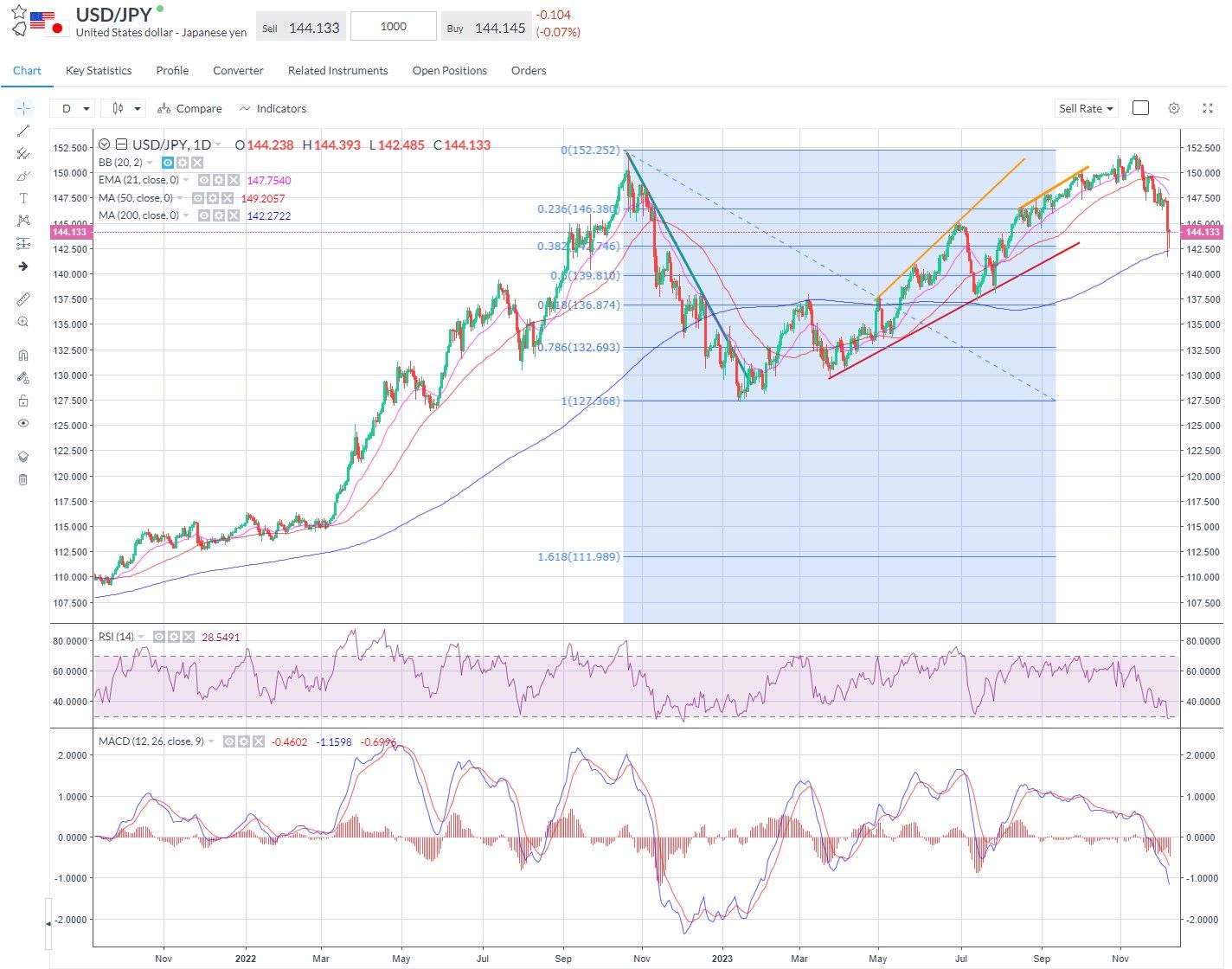Toggle visibility of EMA (21) indicator
Image resolution: width=1232 pixels, height=969 pixels.
(x=204, y=180)
